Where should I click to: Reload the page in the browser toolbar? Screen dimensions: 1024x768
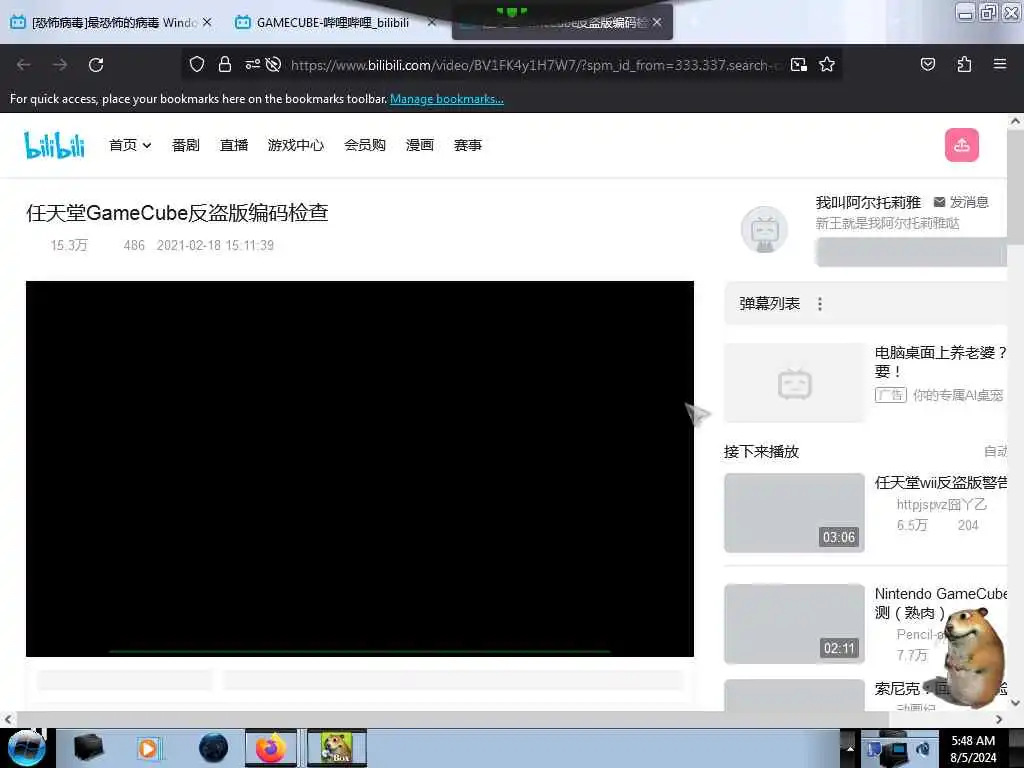[x=96, y=65]
